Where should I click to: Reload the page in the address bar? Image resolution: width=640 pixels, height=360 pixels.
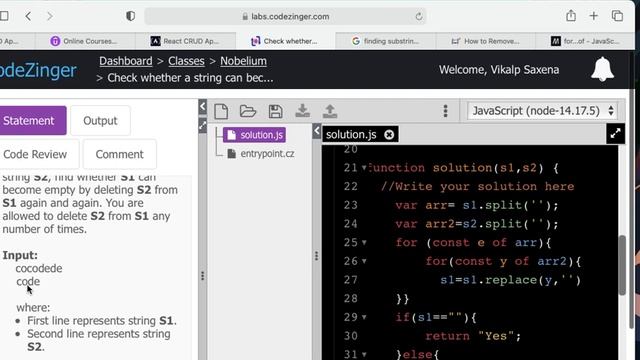click(419, 16)
